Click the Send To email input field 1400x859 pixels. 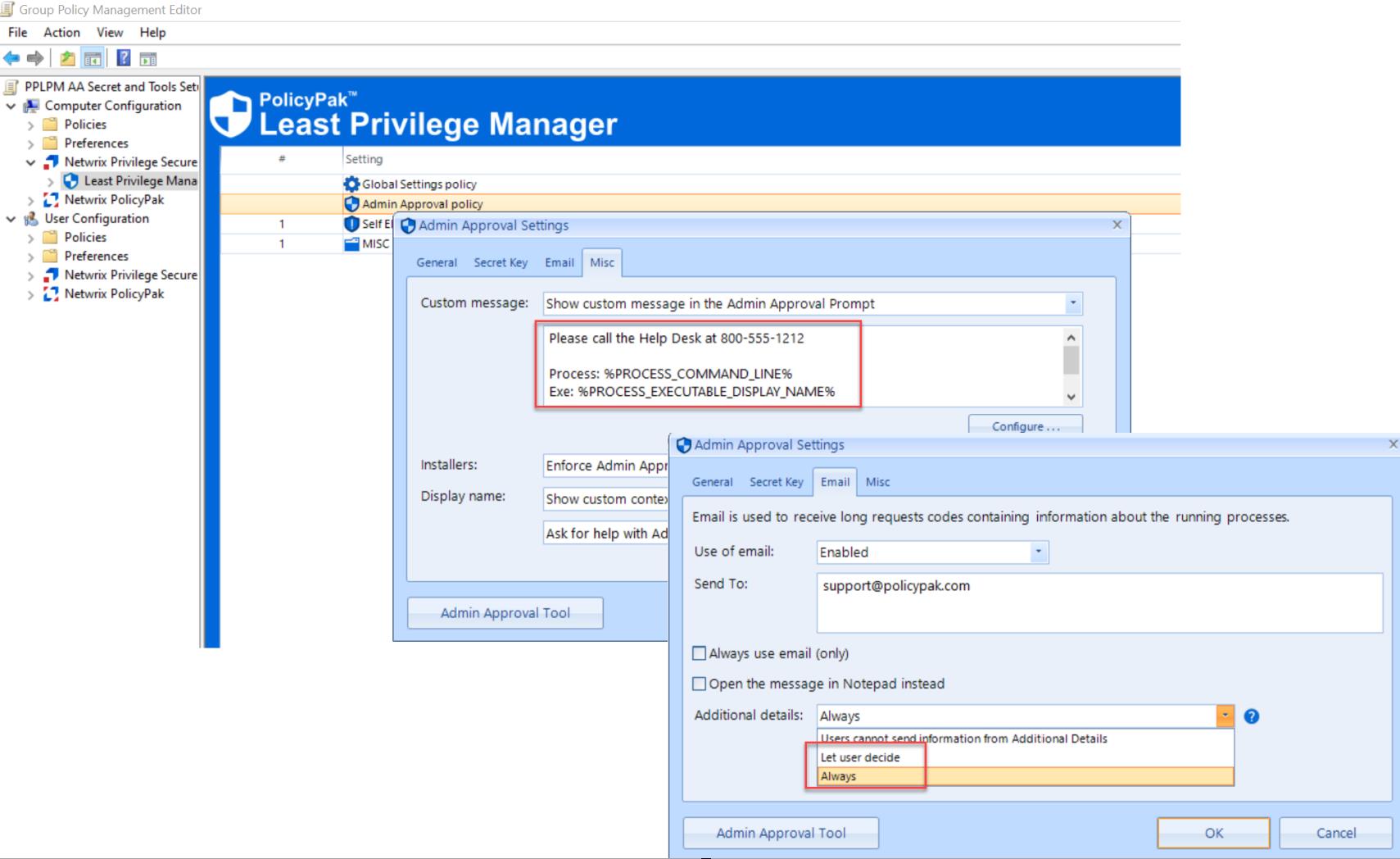tap(1099, 602)
